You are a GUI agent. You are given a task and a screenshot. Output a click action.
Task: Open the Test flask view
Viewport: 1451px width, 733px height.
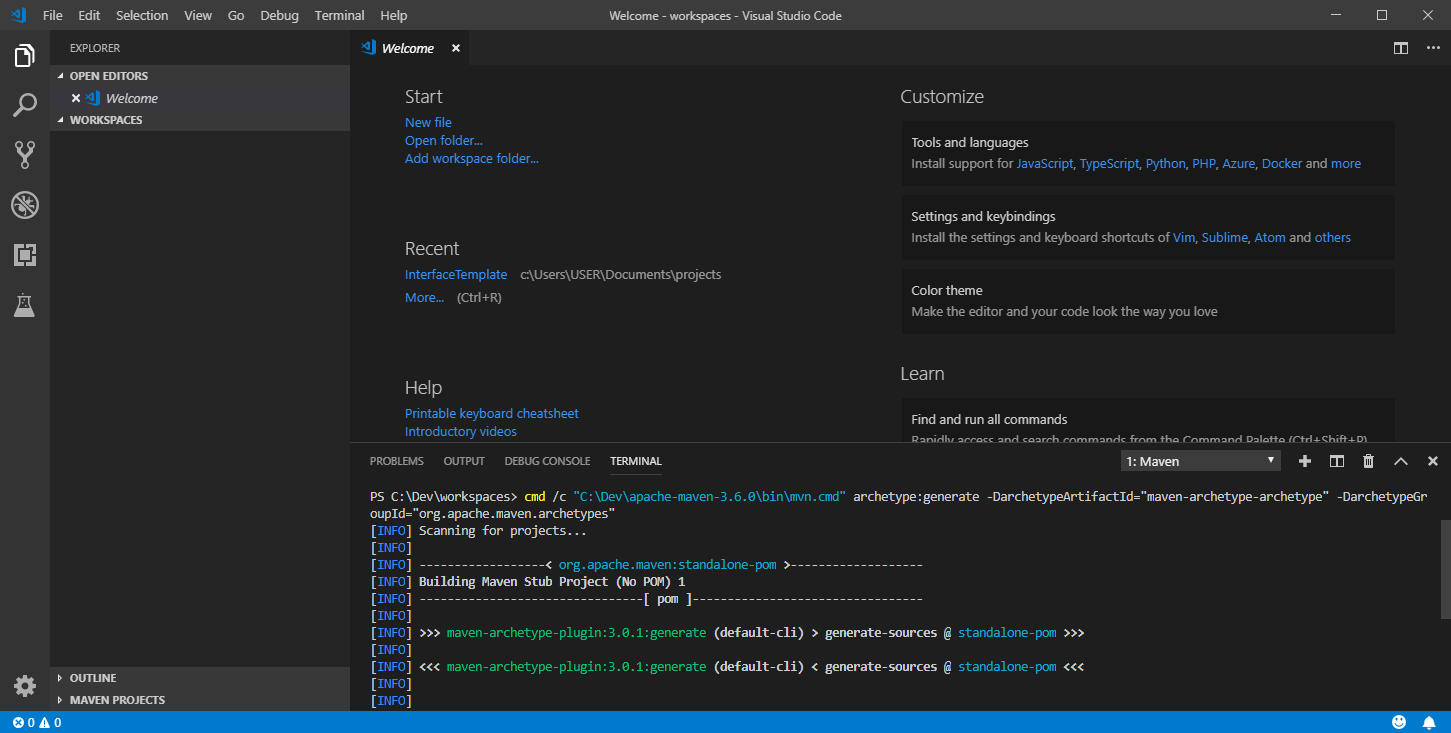25,305
